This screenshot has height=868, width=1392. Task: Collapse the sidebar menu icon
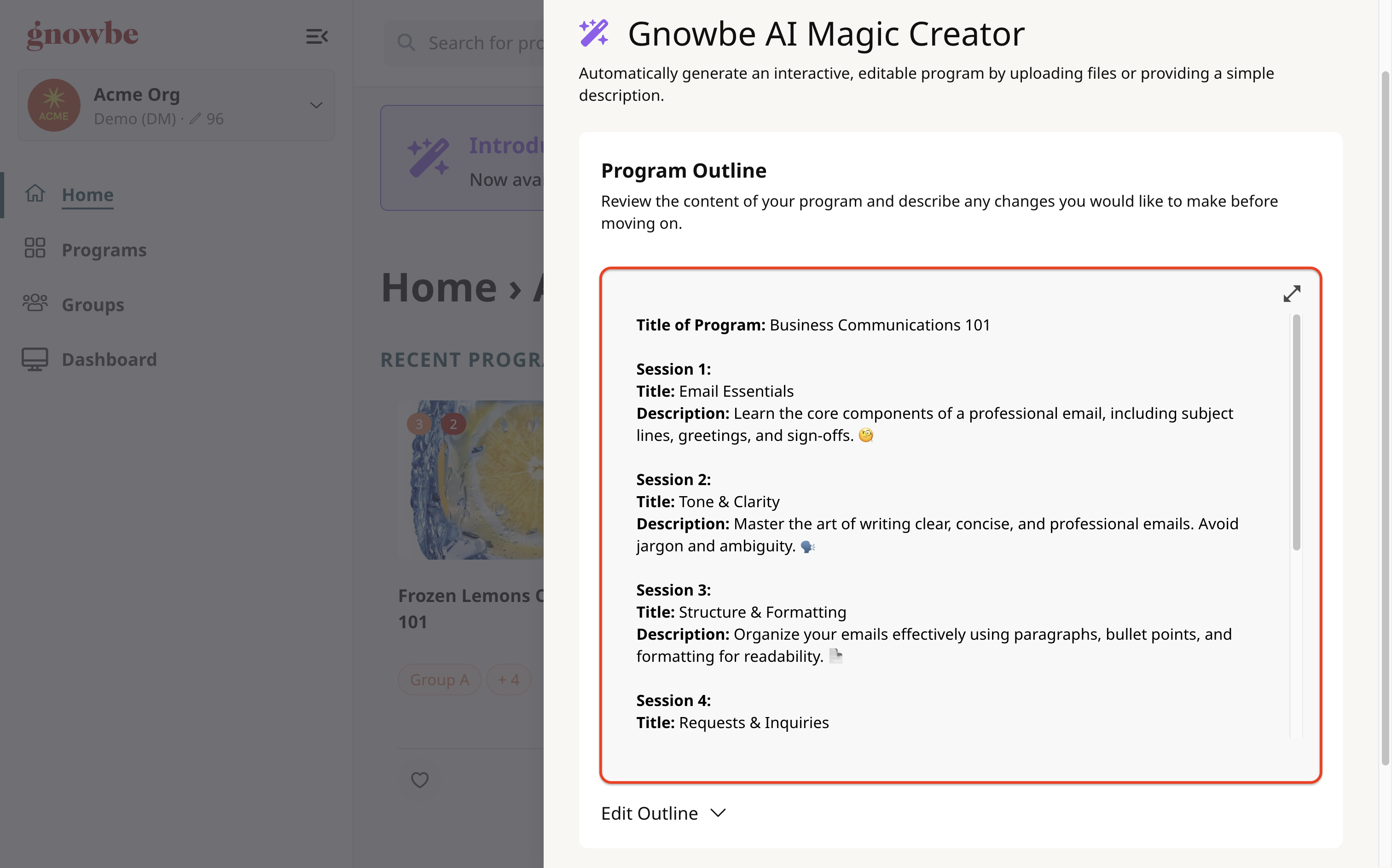point(316,37)
